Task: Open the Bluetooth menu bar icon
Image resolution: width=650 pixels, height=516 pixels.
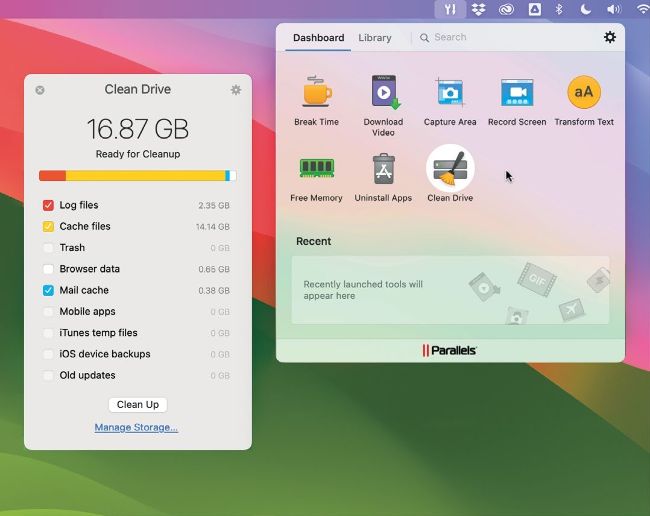Action: [559, 9]
